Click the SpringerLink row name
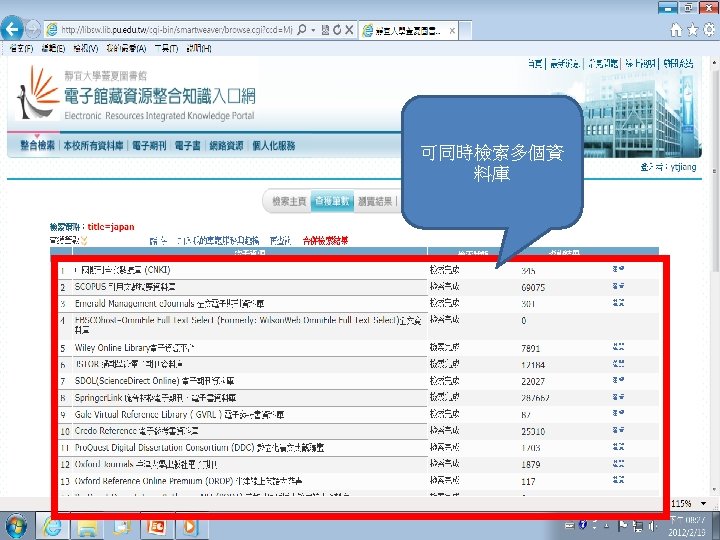The height and width of the screenshot is (540, 720). (155, 398)
